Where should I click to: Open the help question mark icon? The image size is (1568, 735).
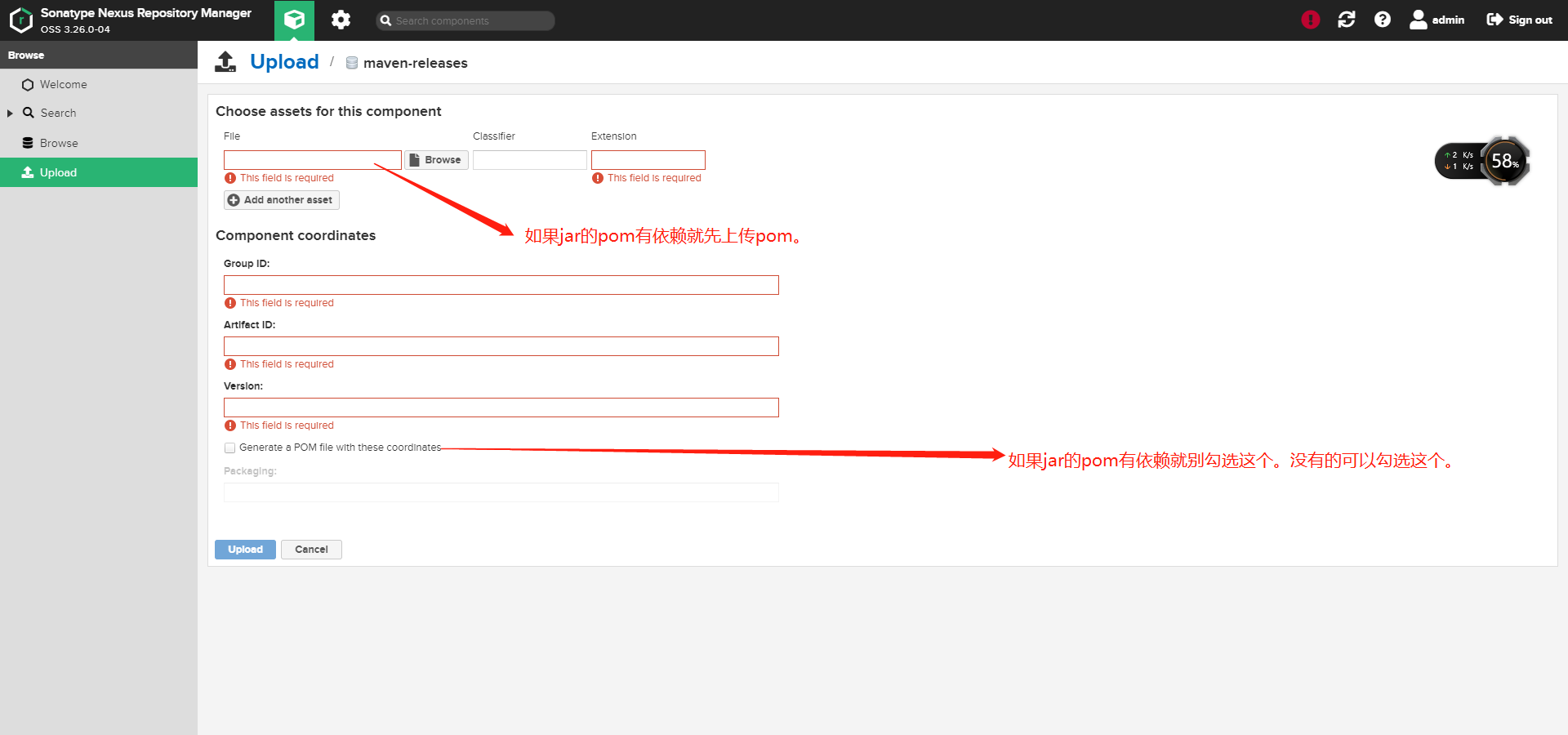(1383, 20)
